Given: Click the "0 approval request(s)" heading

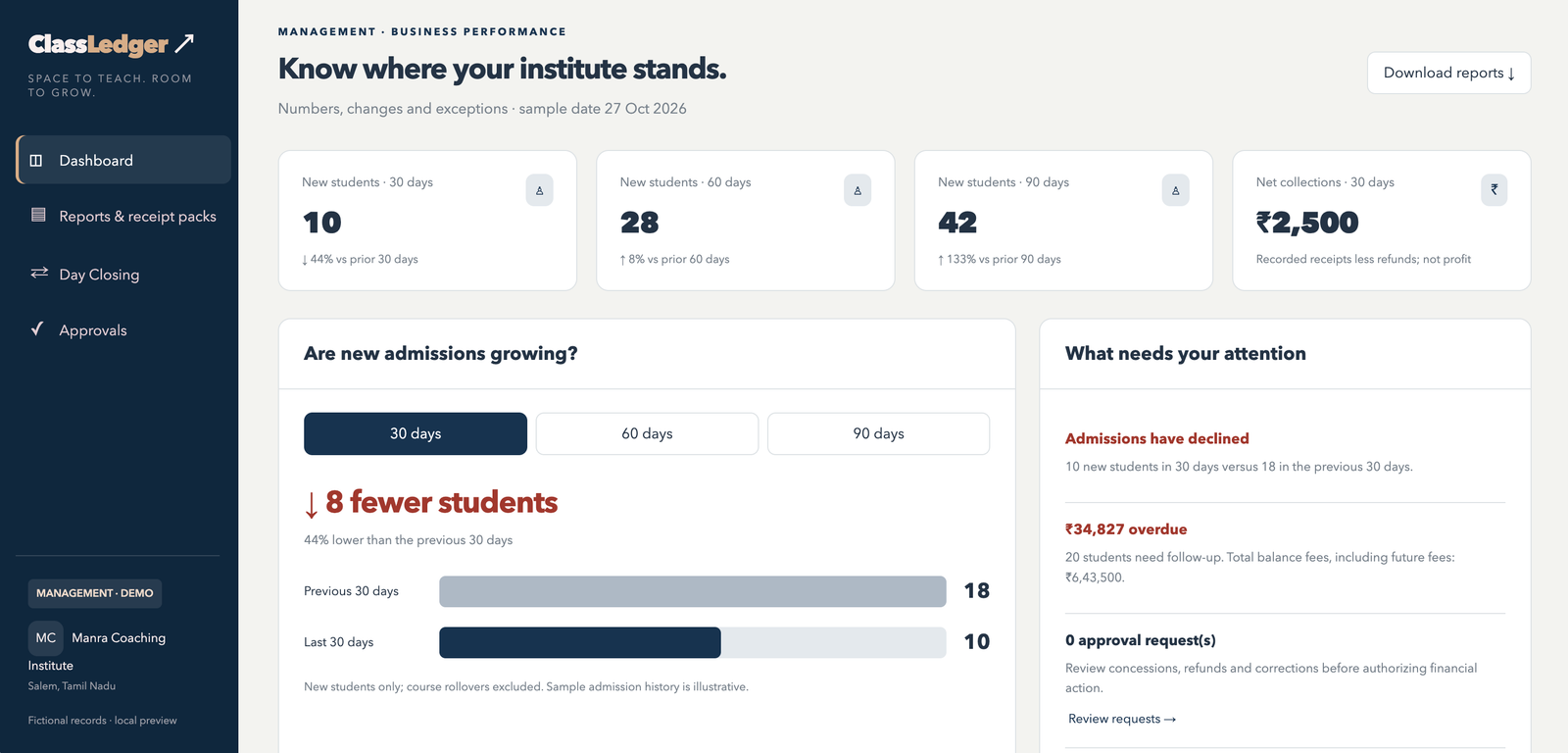Looking at the screenshot, I should pos(1141,640).
